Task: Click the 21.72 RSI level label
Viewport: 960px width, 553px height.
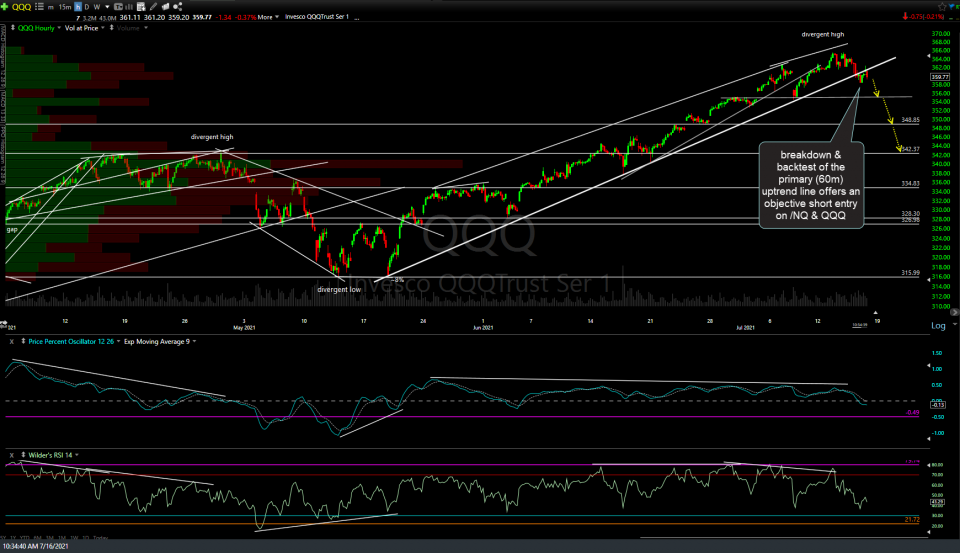Action: 912,520
